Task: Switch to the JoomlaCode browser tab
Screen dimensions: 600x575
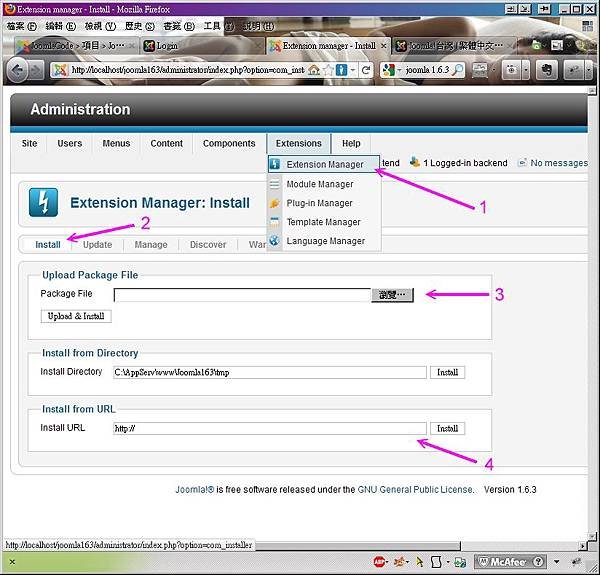Action: tap(77, 46)
